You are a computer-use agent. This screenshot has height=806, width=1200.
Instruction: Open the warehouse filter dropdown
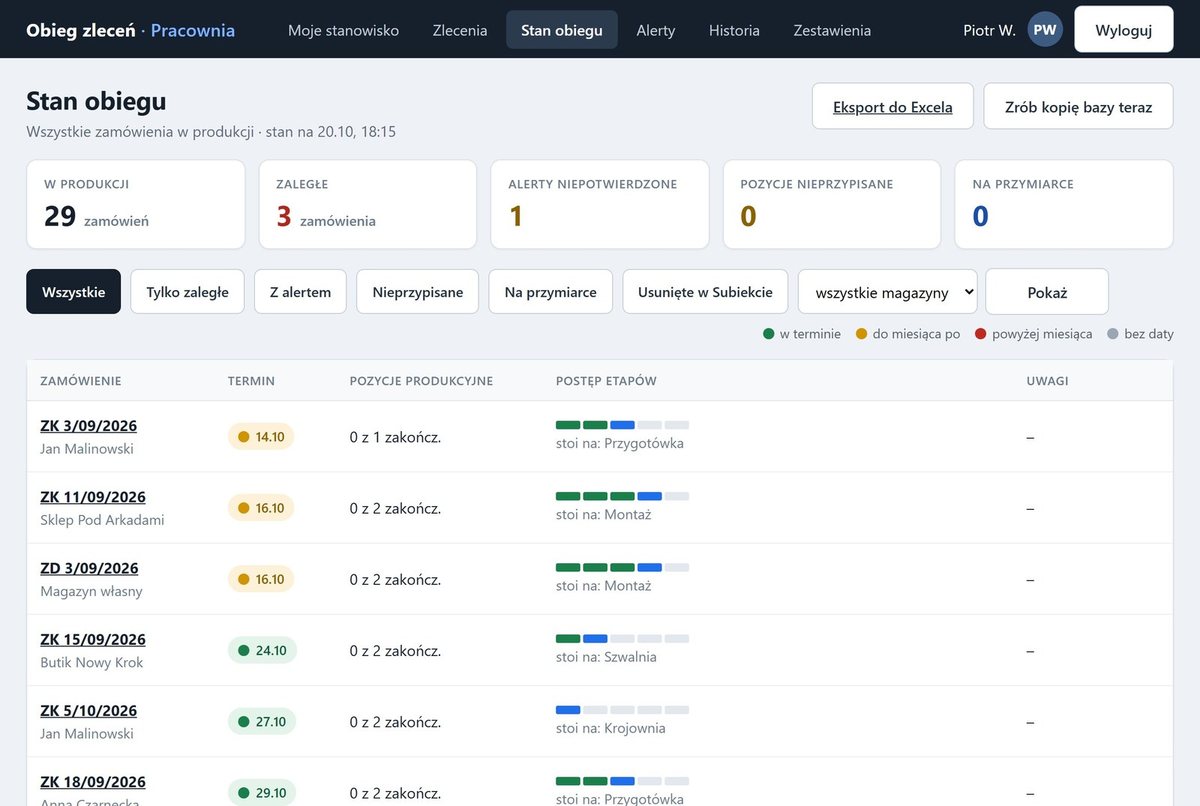pyautogui.click(x=887, y=292)
